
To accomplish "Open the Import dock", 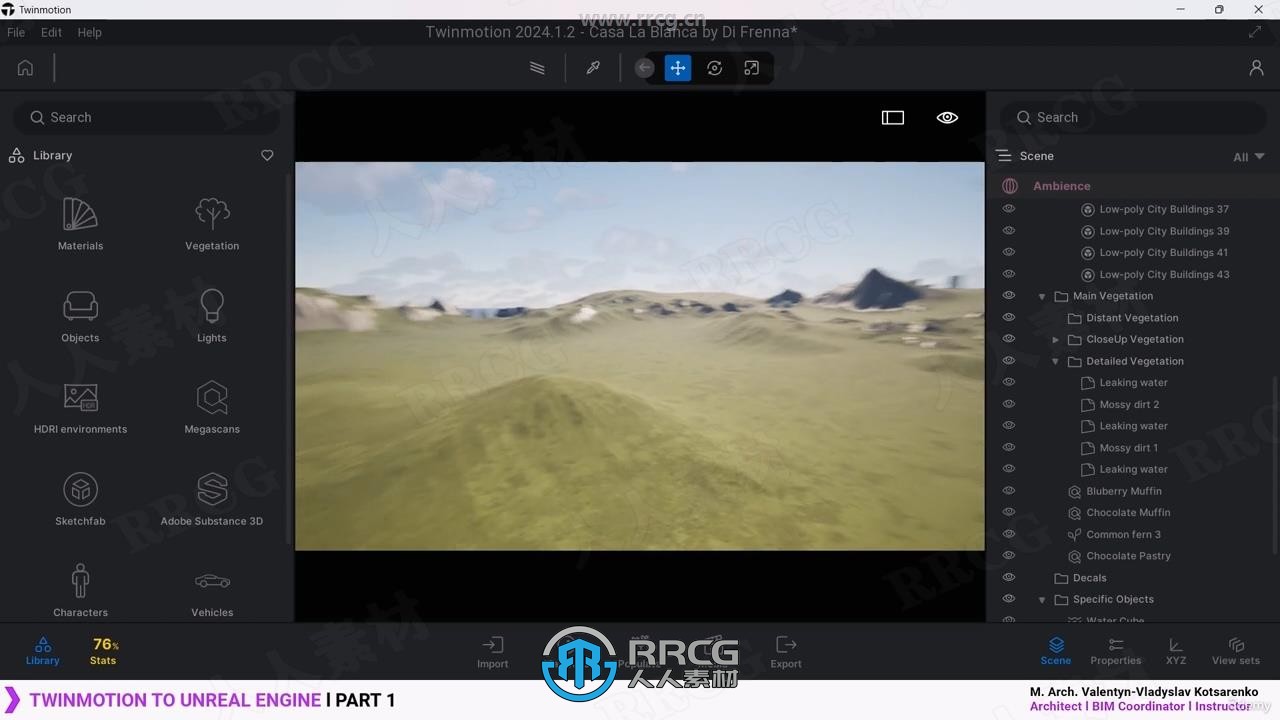I will click(492, 652).
